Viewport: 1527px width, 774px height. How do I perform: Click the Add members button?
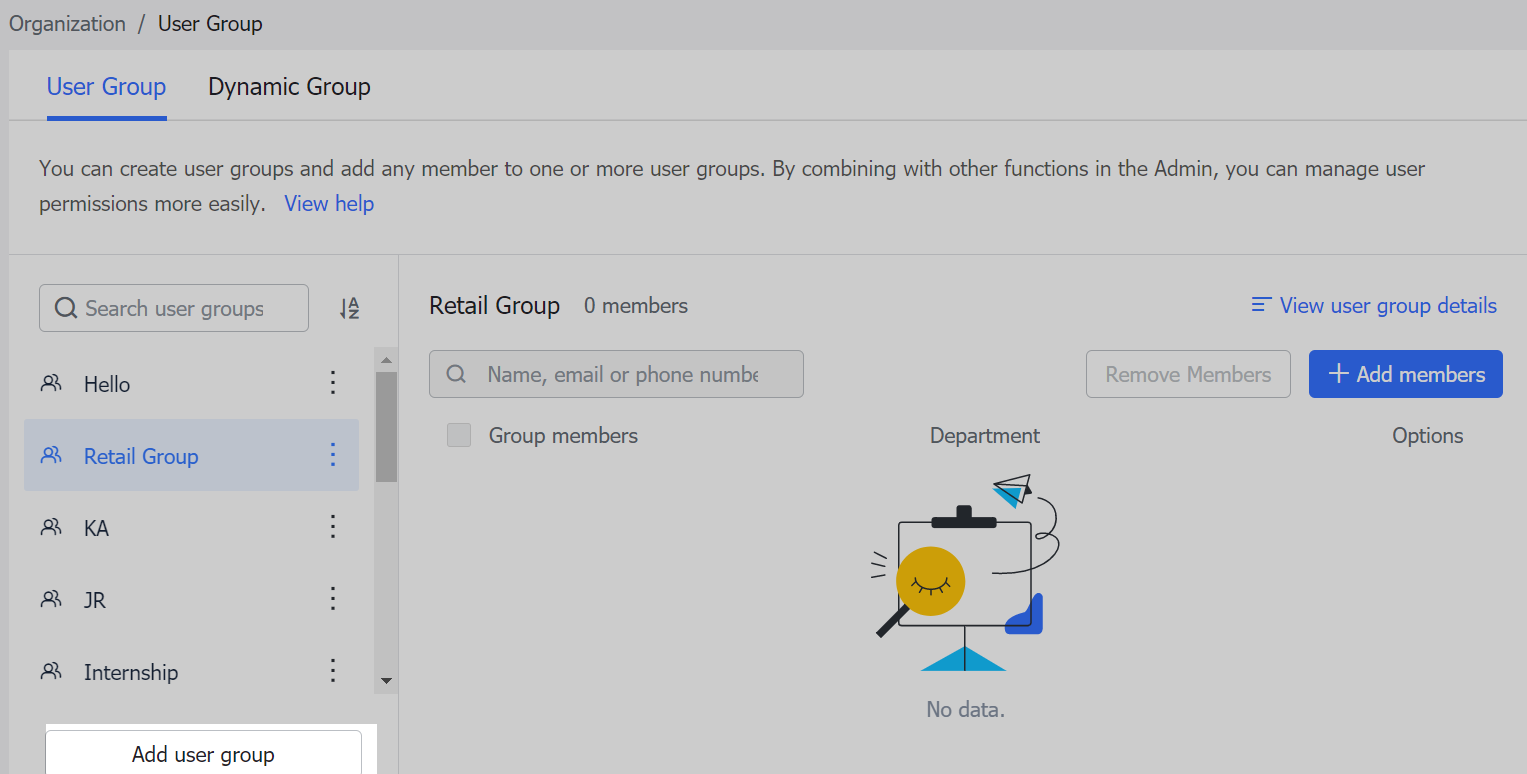pos(1405,373)
